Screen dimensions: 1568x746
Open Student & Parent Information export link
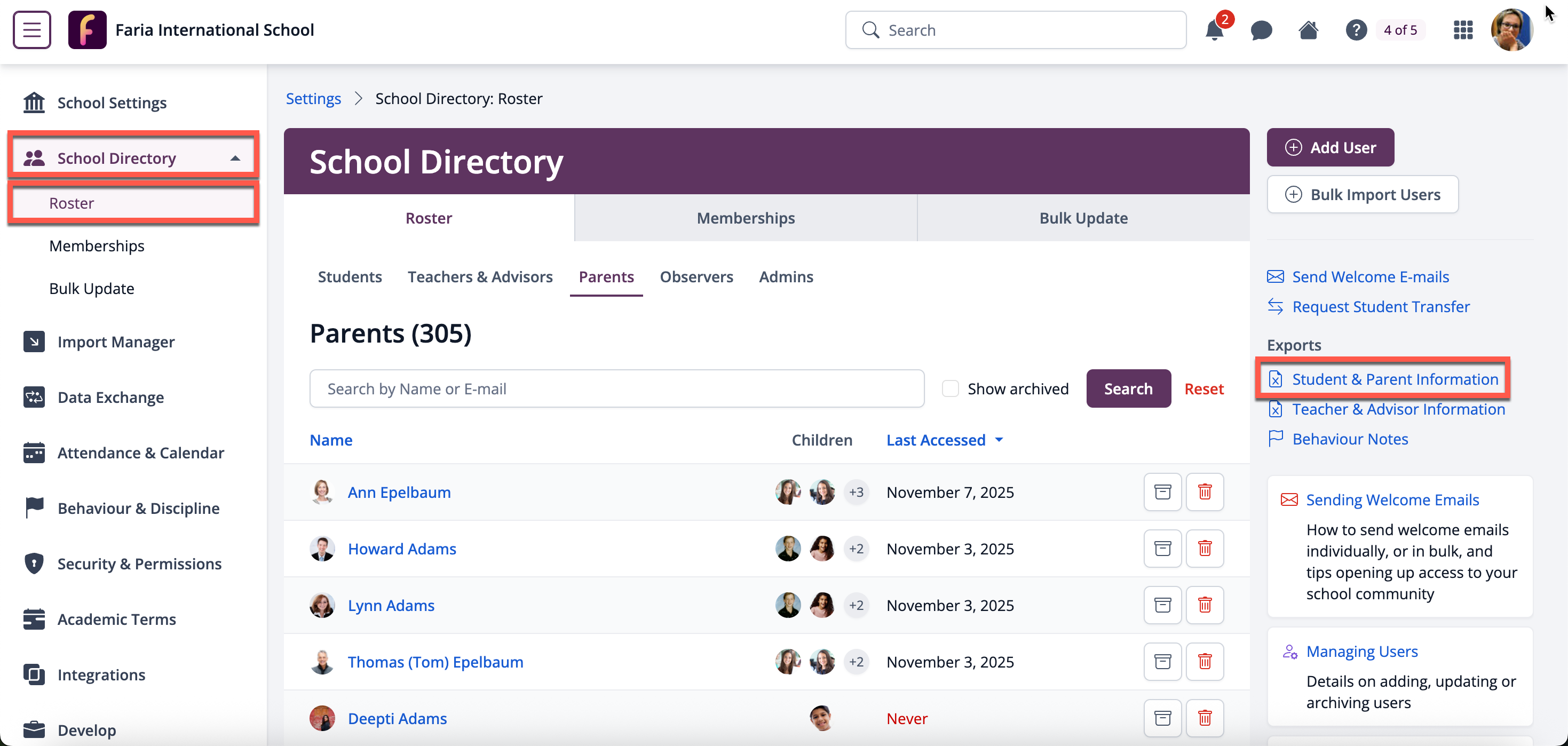(1395, 379)
